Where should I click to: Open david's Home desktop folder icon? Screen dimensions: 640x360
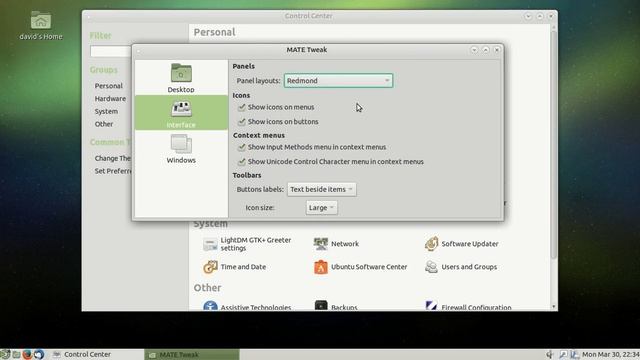tap(41, 25)
